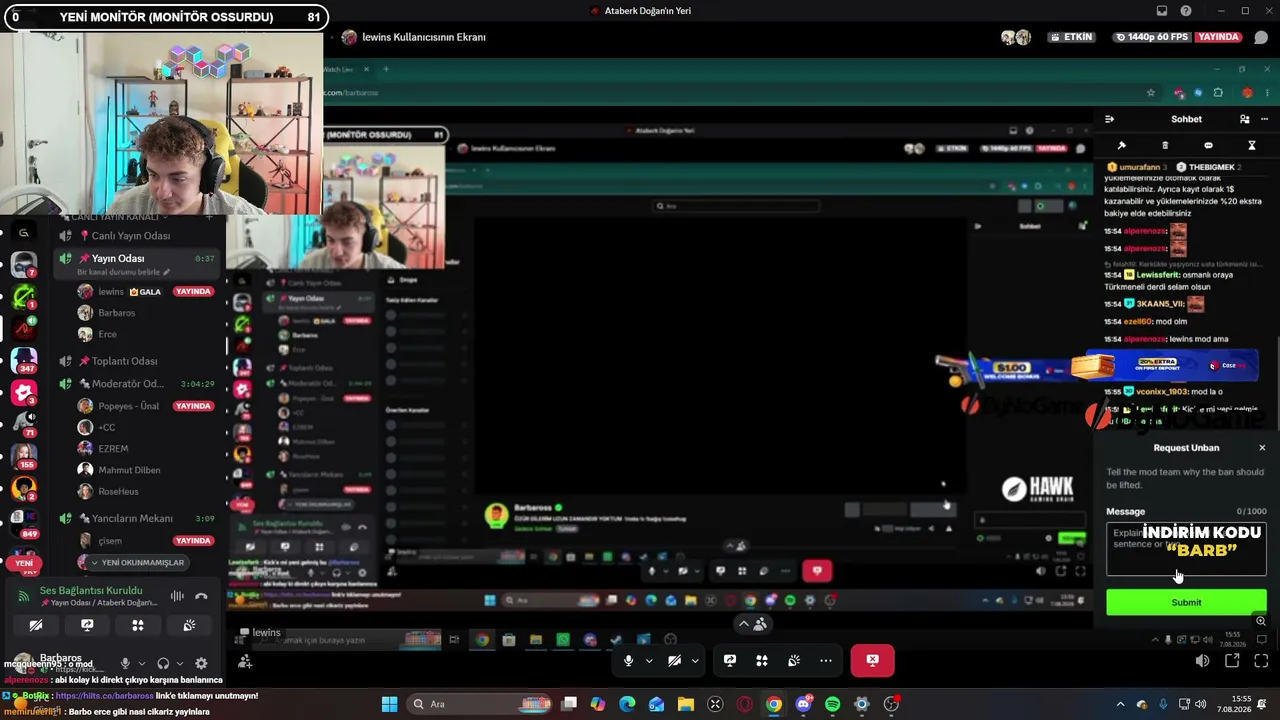Click the hourglass icon in chat toolbar

coord(1252,146)
